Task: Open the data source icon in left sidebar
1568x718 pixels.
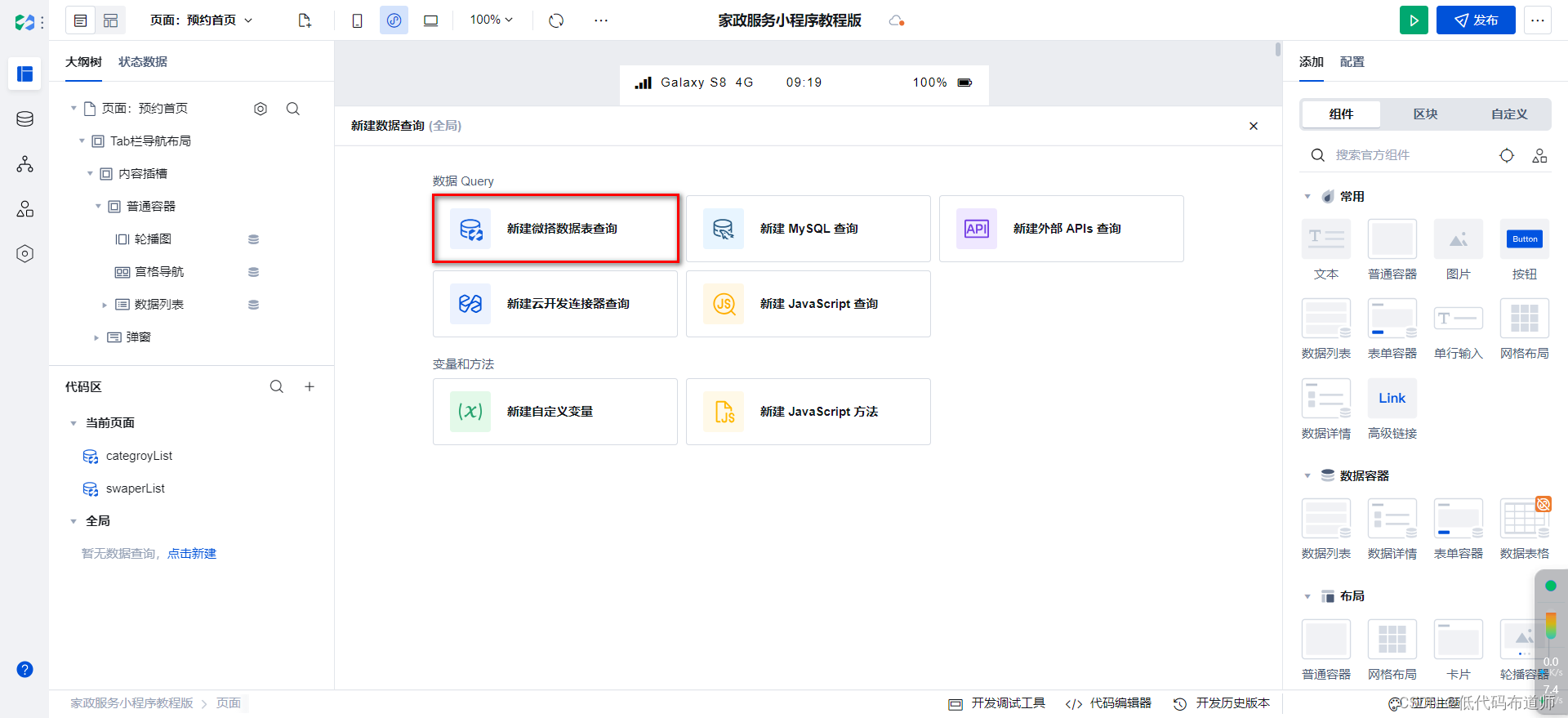Action: click(24, 119)
